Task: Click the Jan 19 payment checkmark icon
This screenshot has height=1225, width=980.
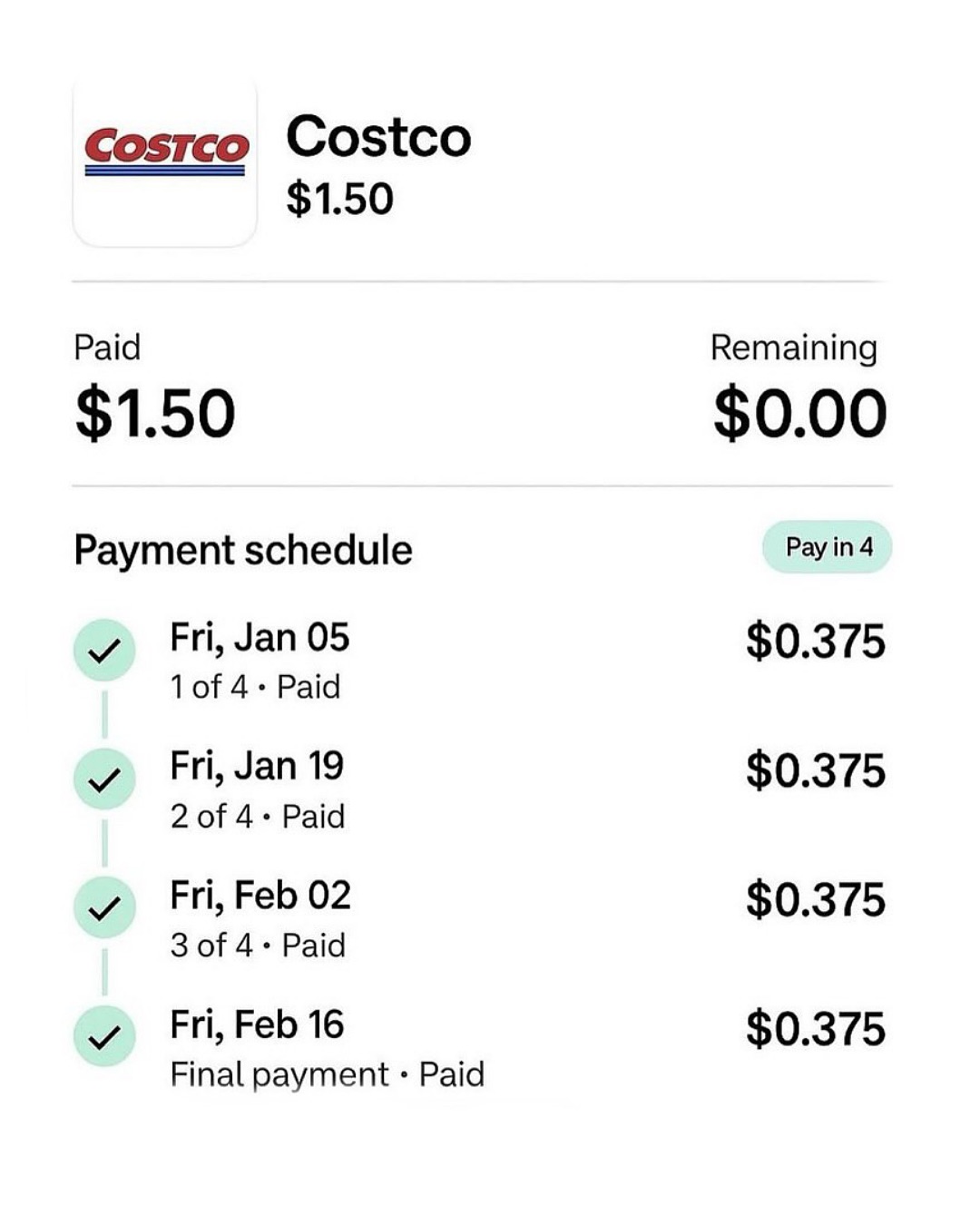Action: (104, 779)
